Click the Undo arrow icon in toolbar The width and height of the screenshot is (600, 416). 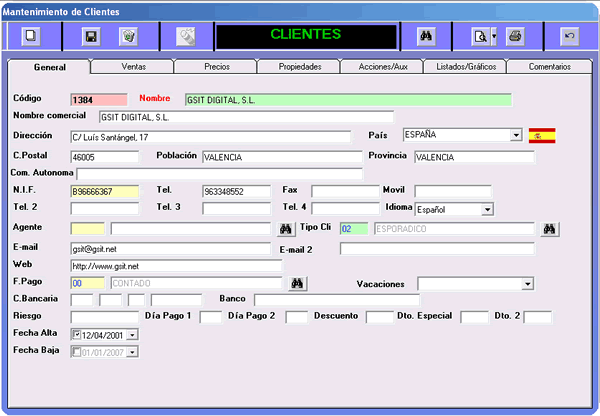tap(569, 35)
